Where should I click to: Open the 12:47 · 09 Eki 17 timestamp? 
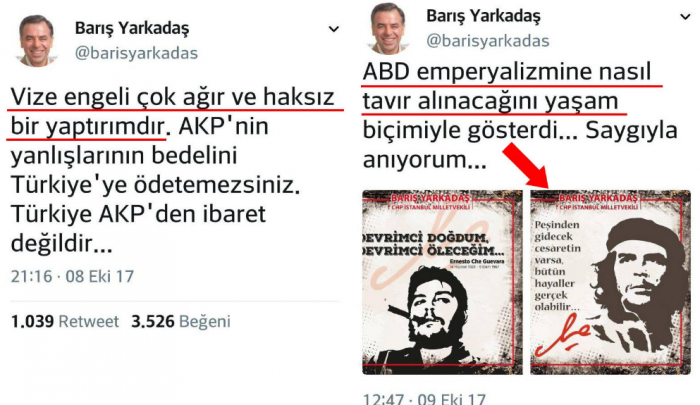click(x=424, y=398)
